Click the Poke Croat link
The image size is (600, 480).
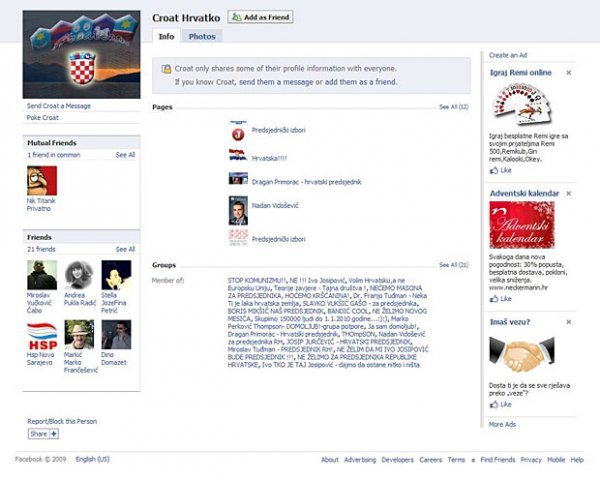click(42, 118)
